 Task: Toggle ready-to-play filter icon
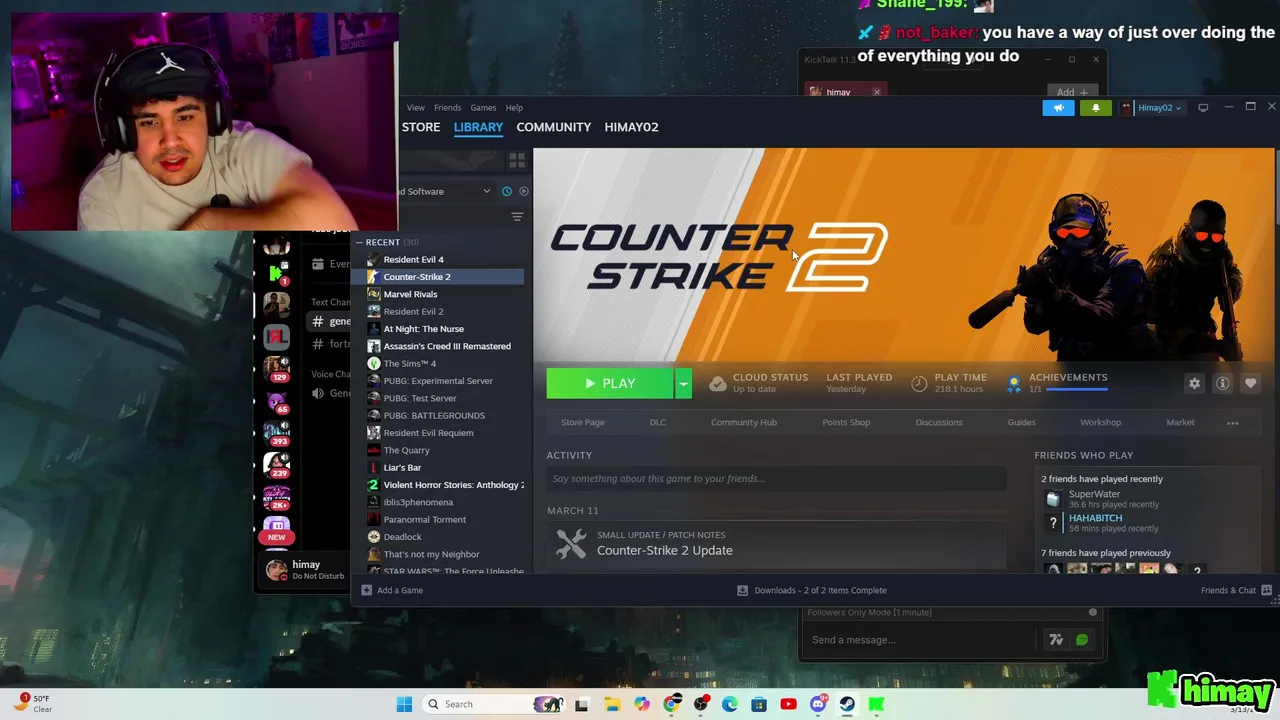[x=523, y=191]
